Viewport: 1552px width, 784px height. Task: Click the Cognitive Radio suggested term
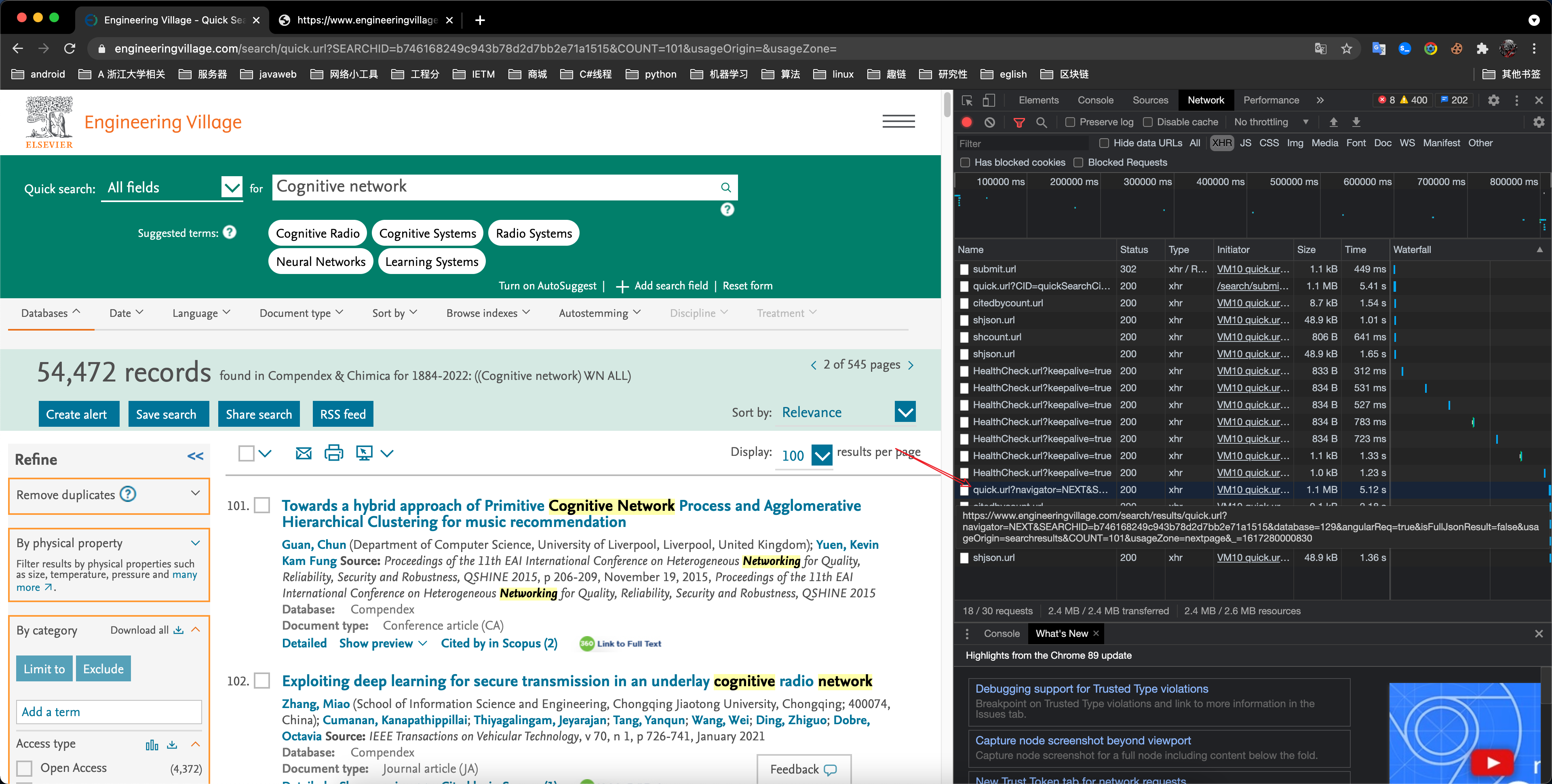(318, 234)
